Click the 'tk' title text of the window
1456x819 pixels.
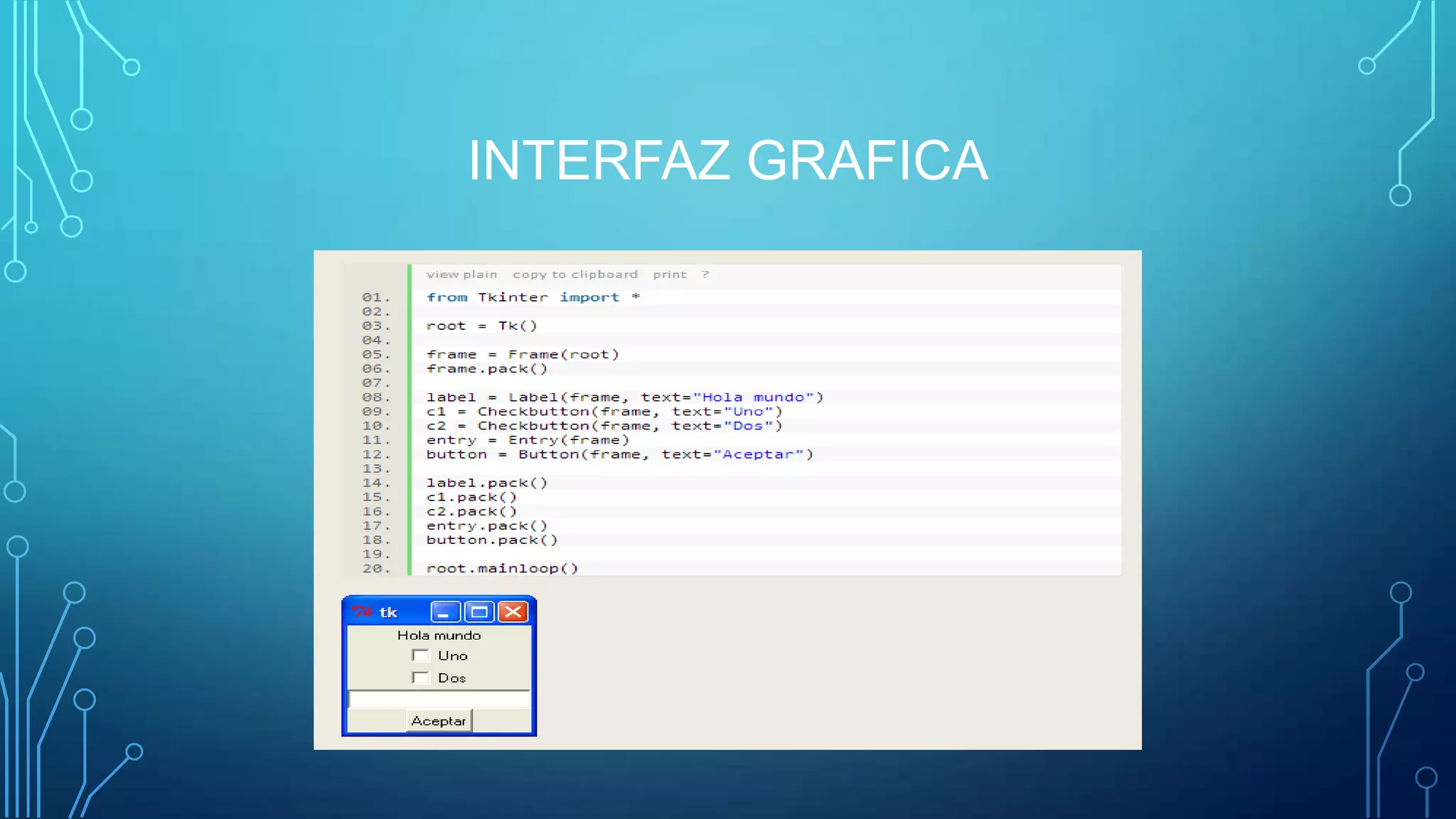[x=388, y=612]
